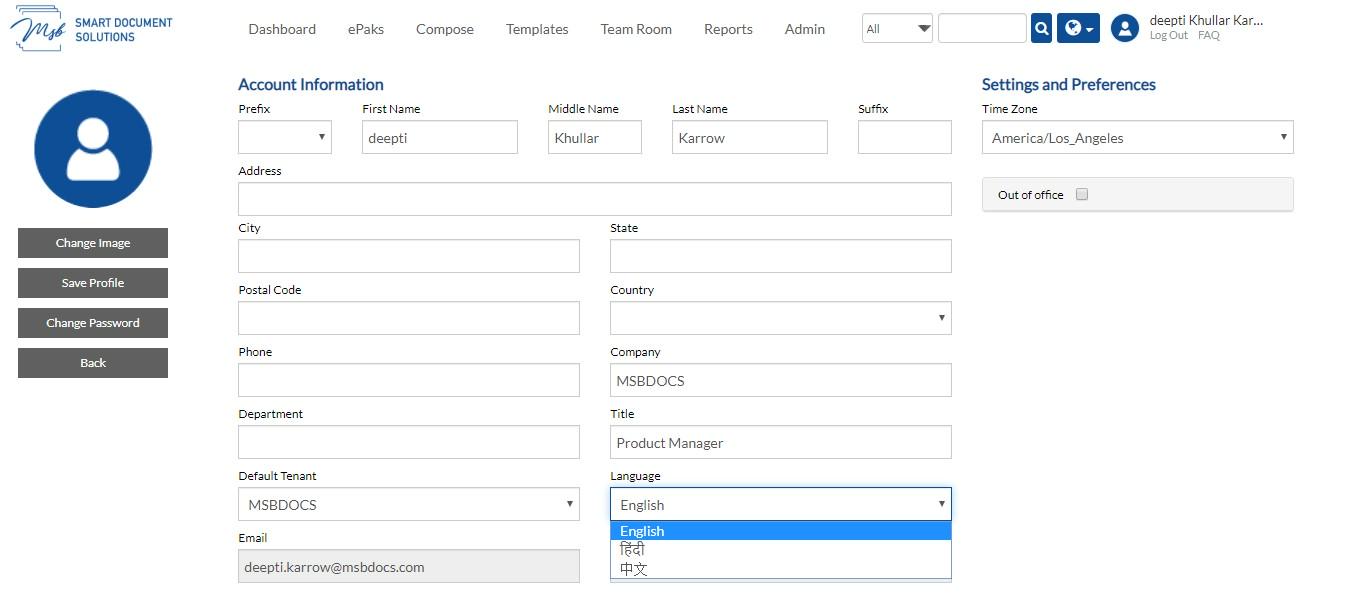Click the Postal Code field
The image size is (1362, 602).
(409, 318)
